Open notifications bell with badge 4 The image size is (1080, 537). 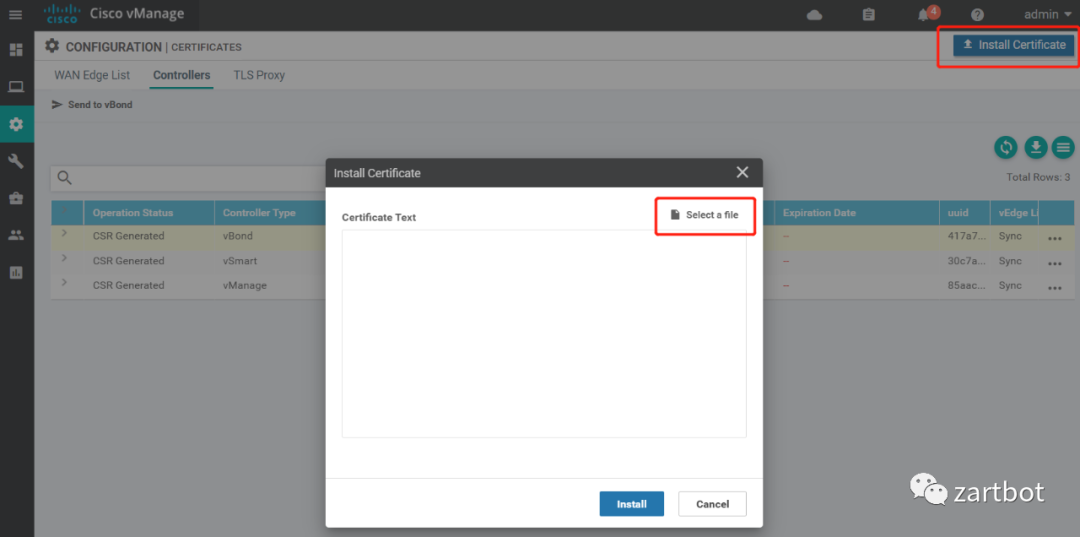pyautogui.click(x=927, y=14)
